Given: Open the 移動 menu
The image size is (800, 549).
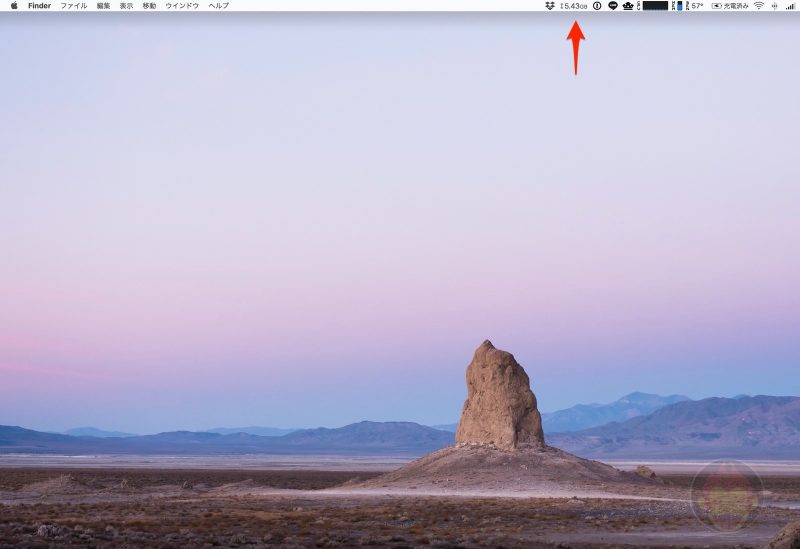Looking at the screenshot, I should tap(149, 6).
